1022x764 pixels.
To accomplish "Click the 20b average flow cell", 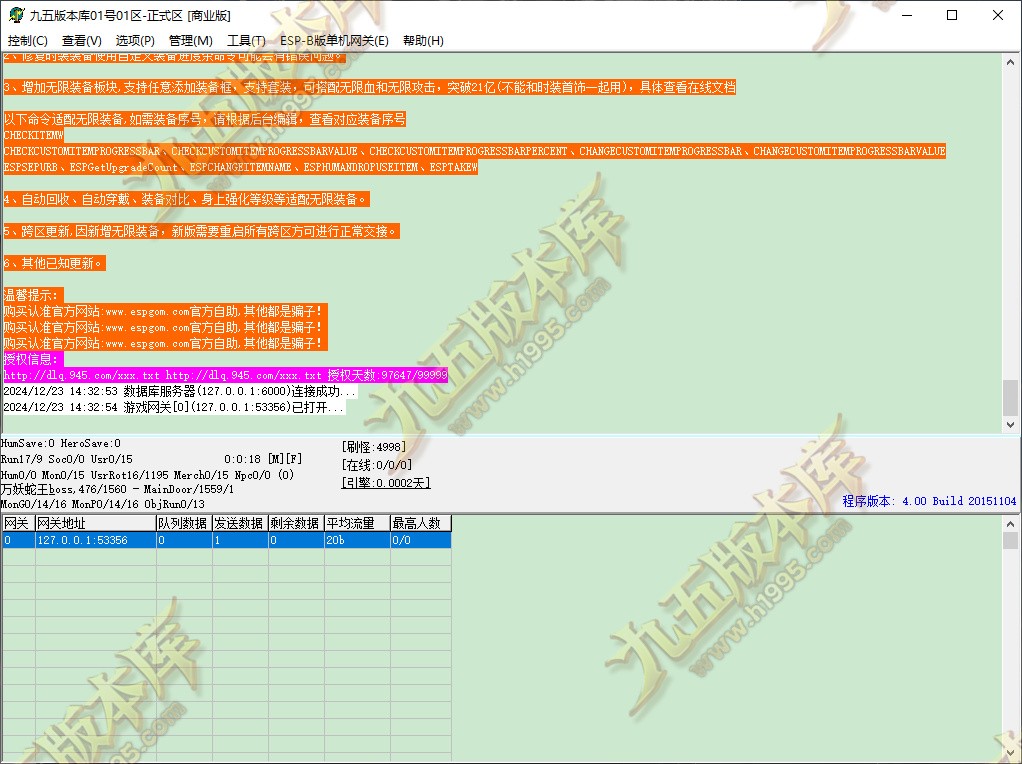I will [x=357, y=540].
